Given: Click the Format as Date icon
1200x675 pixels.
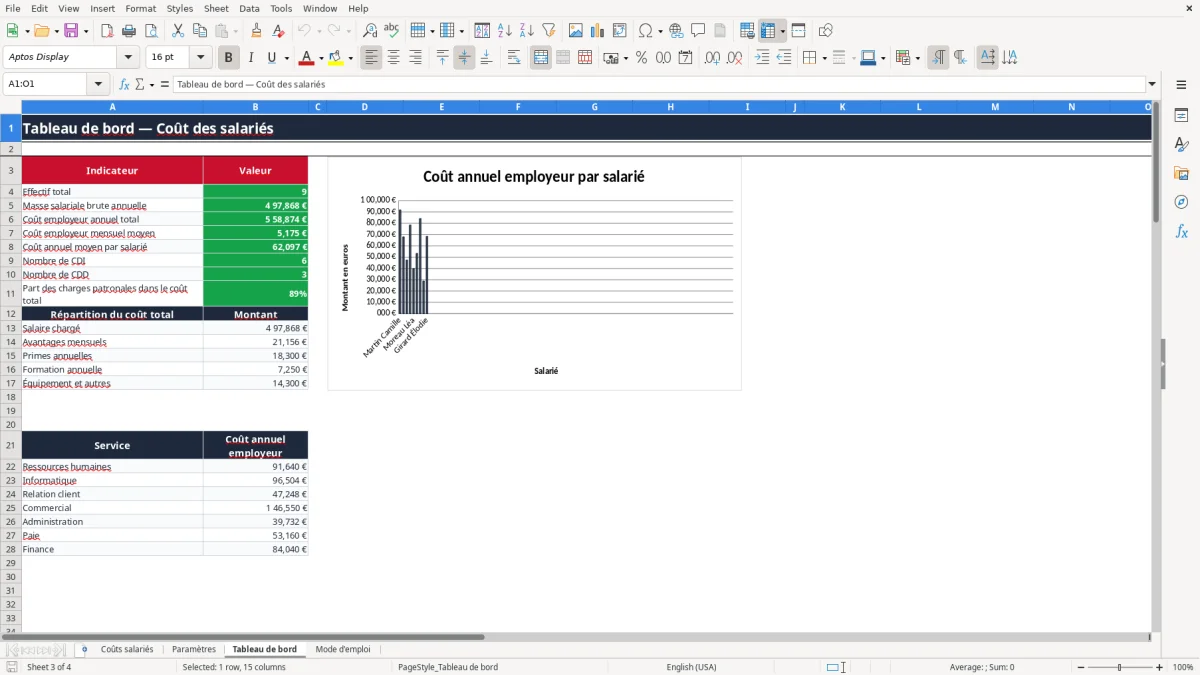Looking at the screenshot, I should click(x=685, y=58).
